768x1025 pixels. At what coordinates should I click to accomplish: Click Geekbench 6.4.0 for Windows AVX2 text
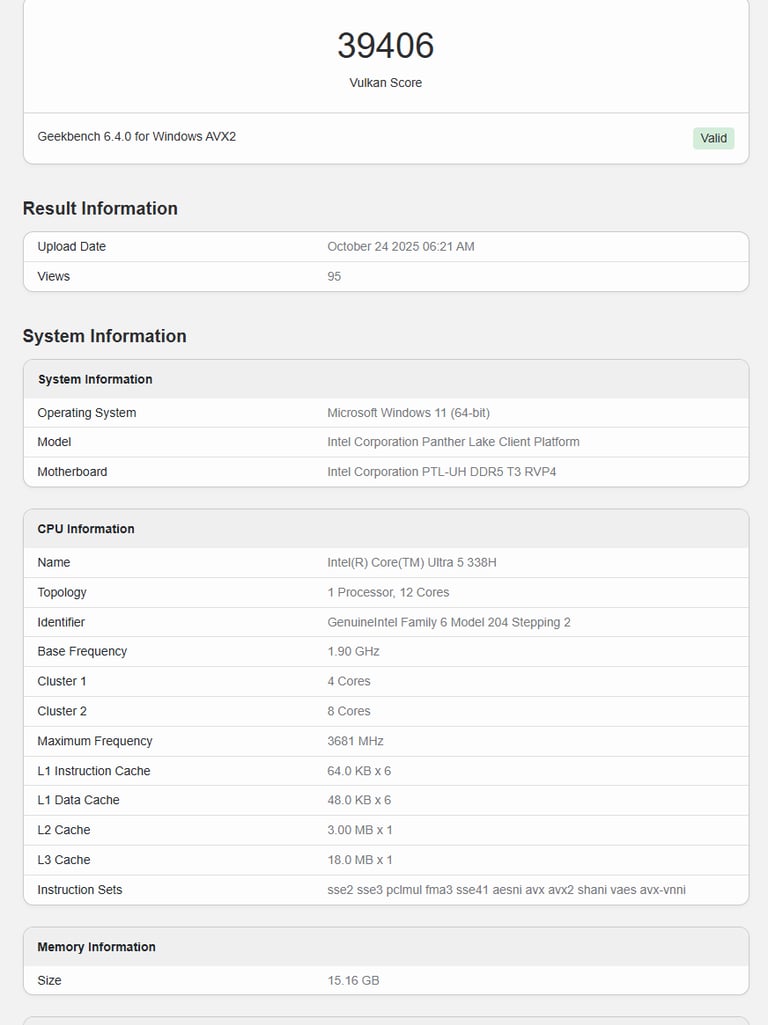(137, 136)
